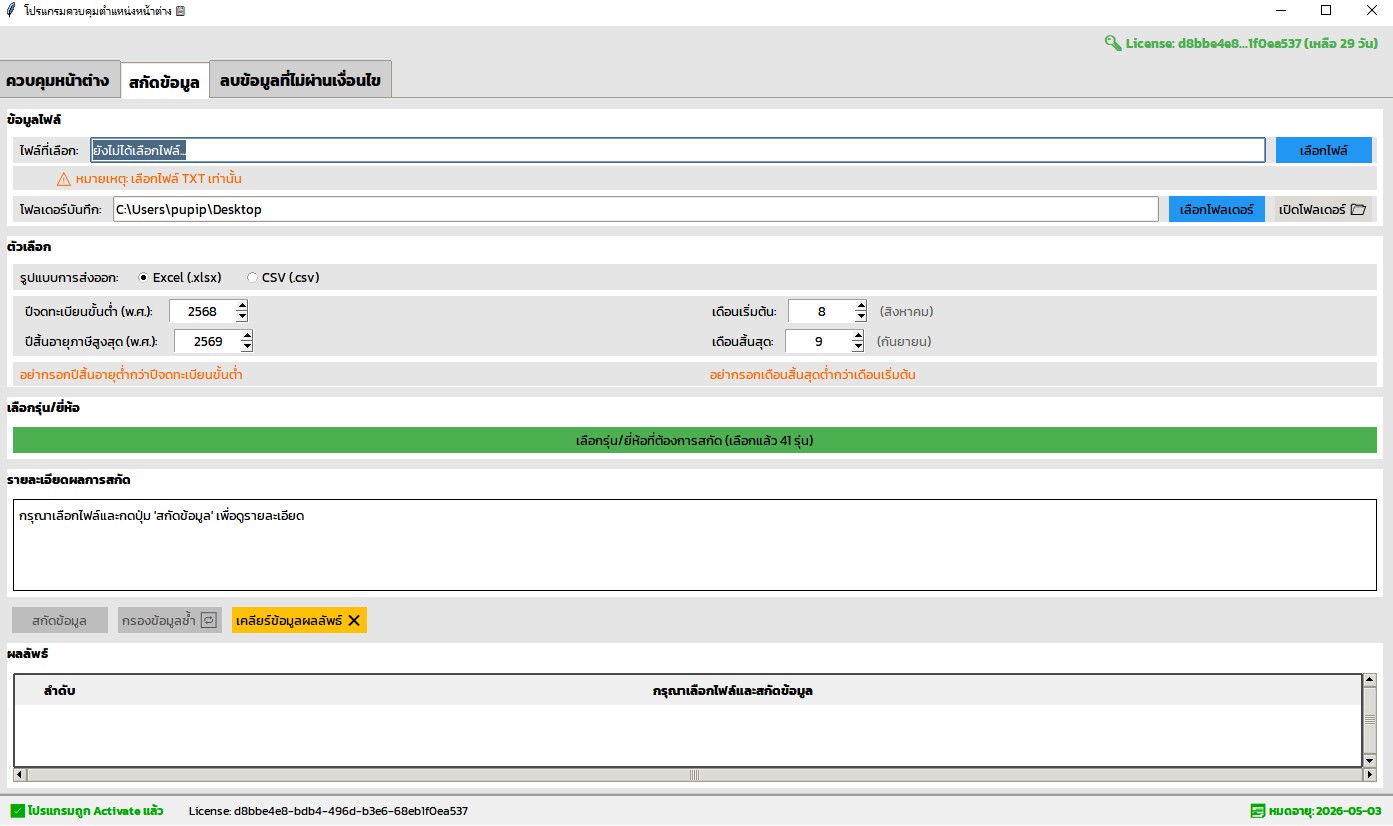The width and height of the screenshot is (1393, 826).
Task: Decrease maximum tax expiry year value
Action: [247, 347]
